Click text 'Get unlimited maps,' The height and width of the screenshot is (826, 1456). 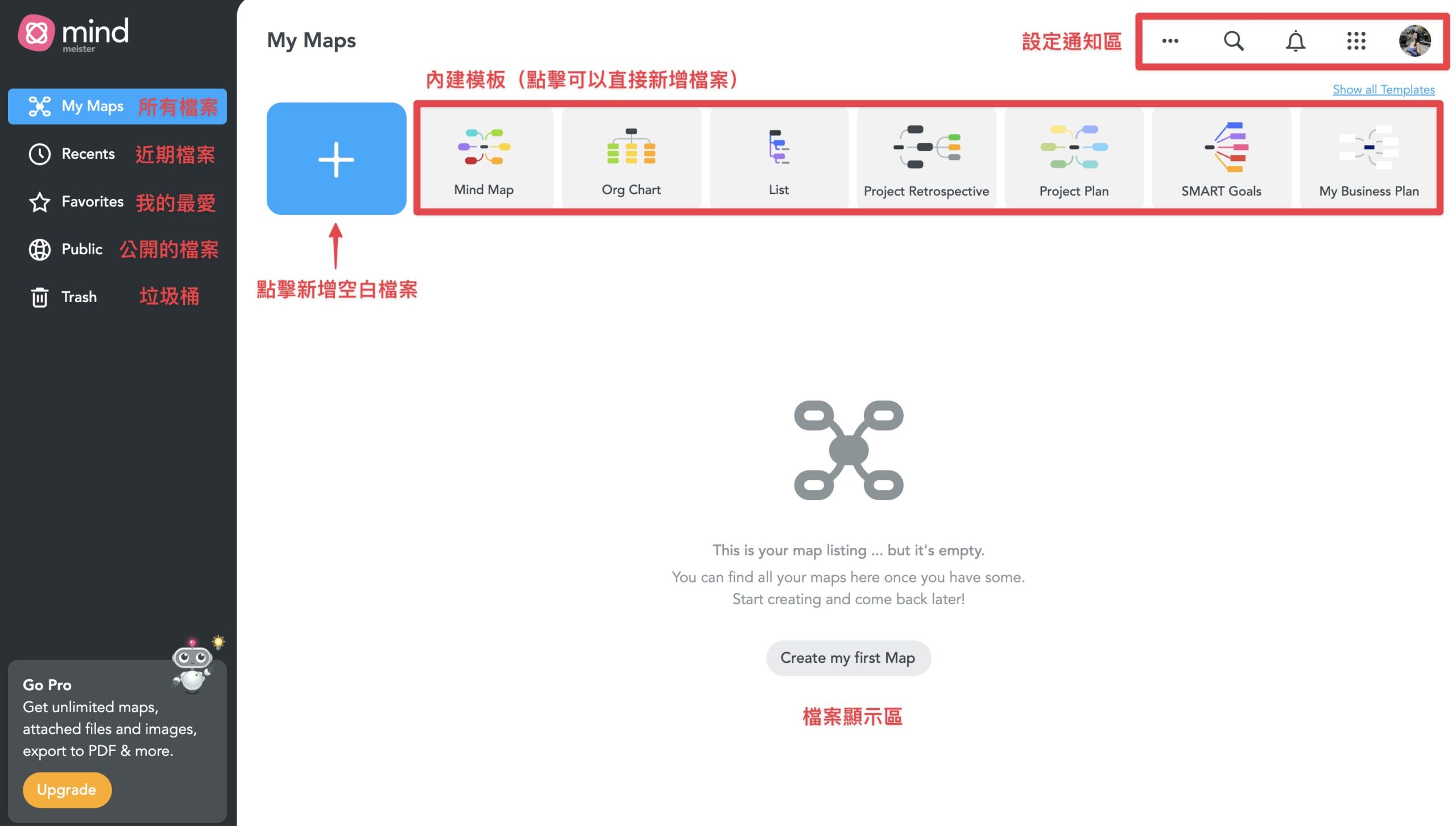click(90, 707)
